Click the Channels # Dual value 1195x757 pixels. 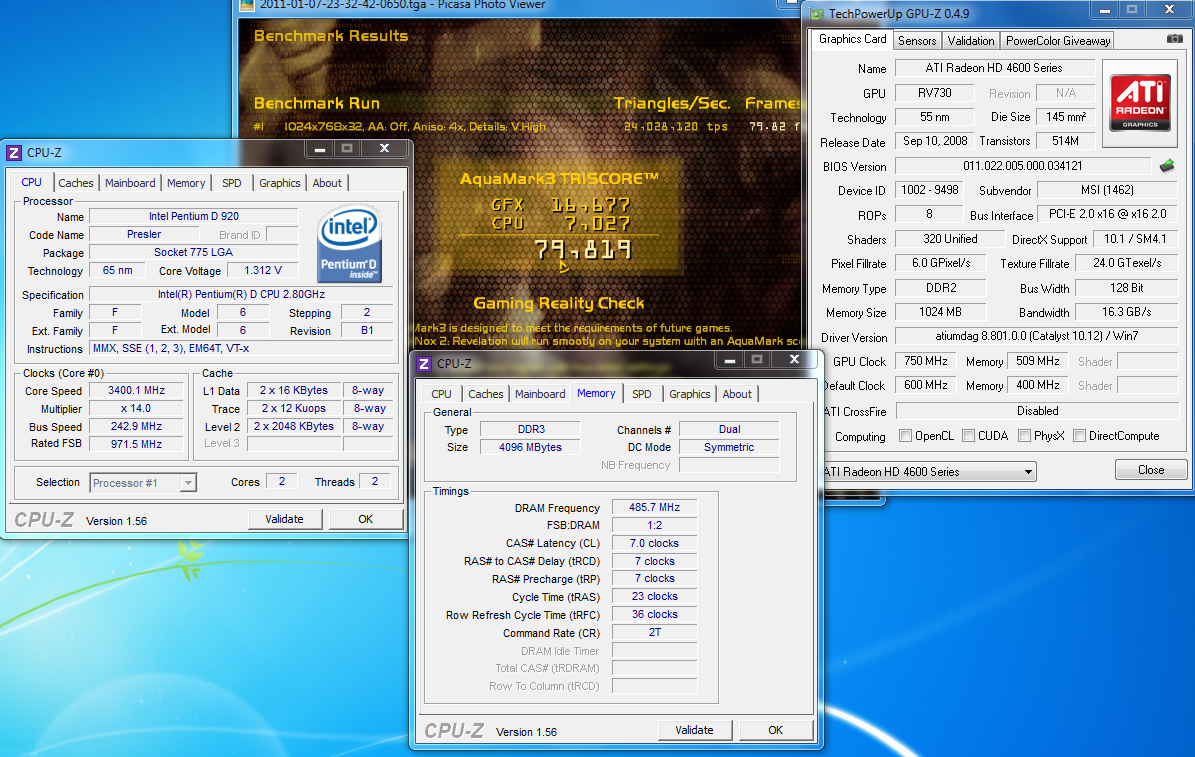[729, 429]
